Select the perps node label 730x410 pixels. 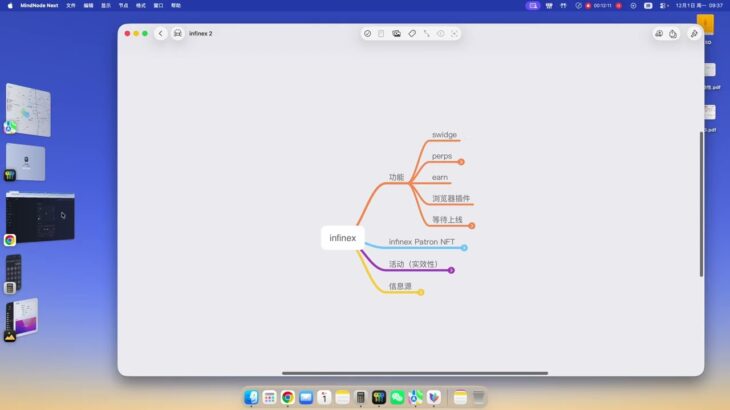coord(442,156)
